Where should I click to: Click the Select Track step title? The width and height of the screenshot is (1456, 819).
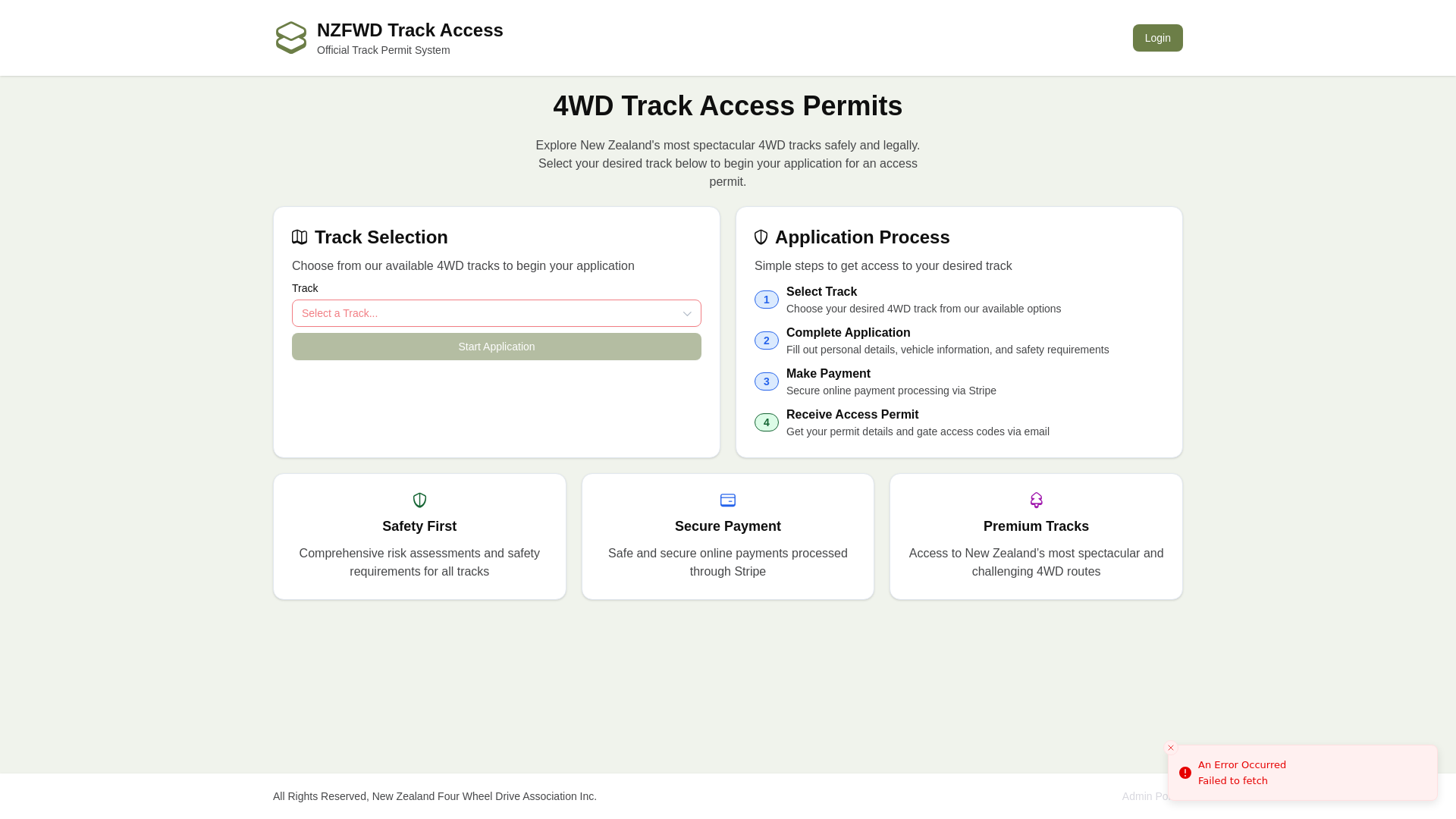822,292
